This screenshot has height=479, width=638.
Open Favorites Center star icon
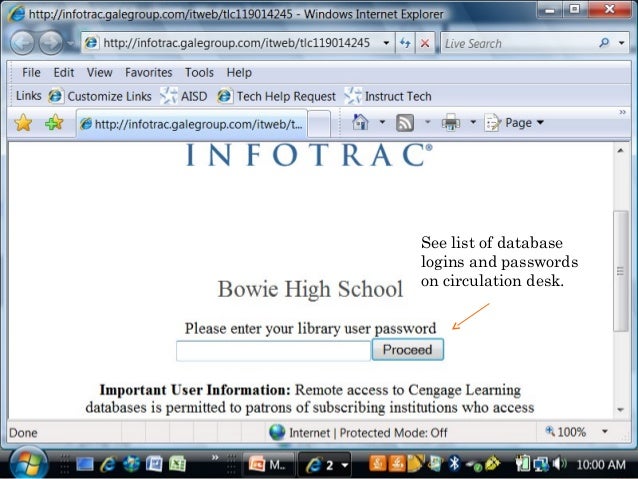[23, 123]
